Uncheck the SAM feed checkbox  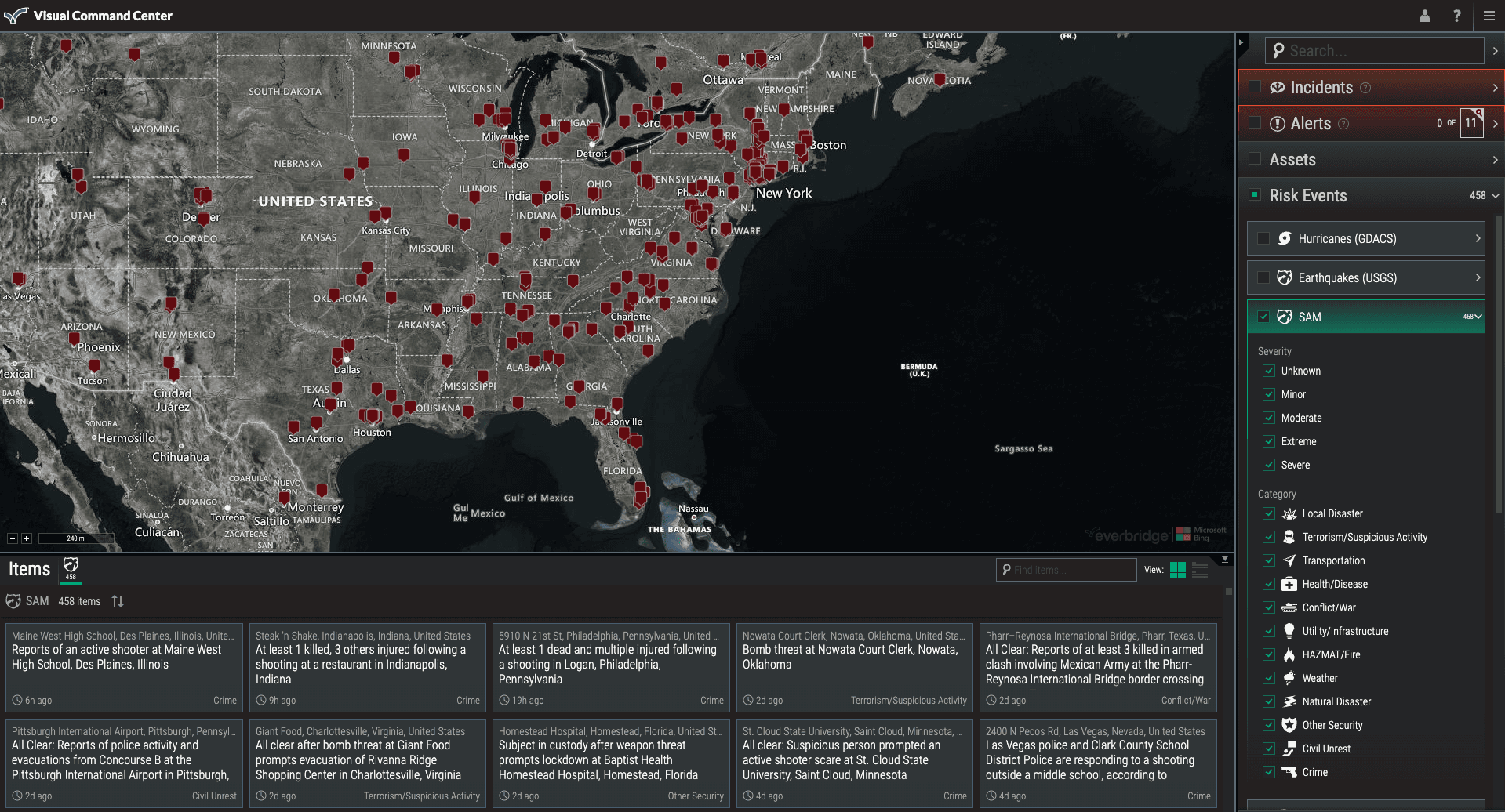(1263, 317)
